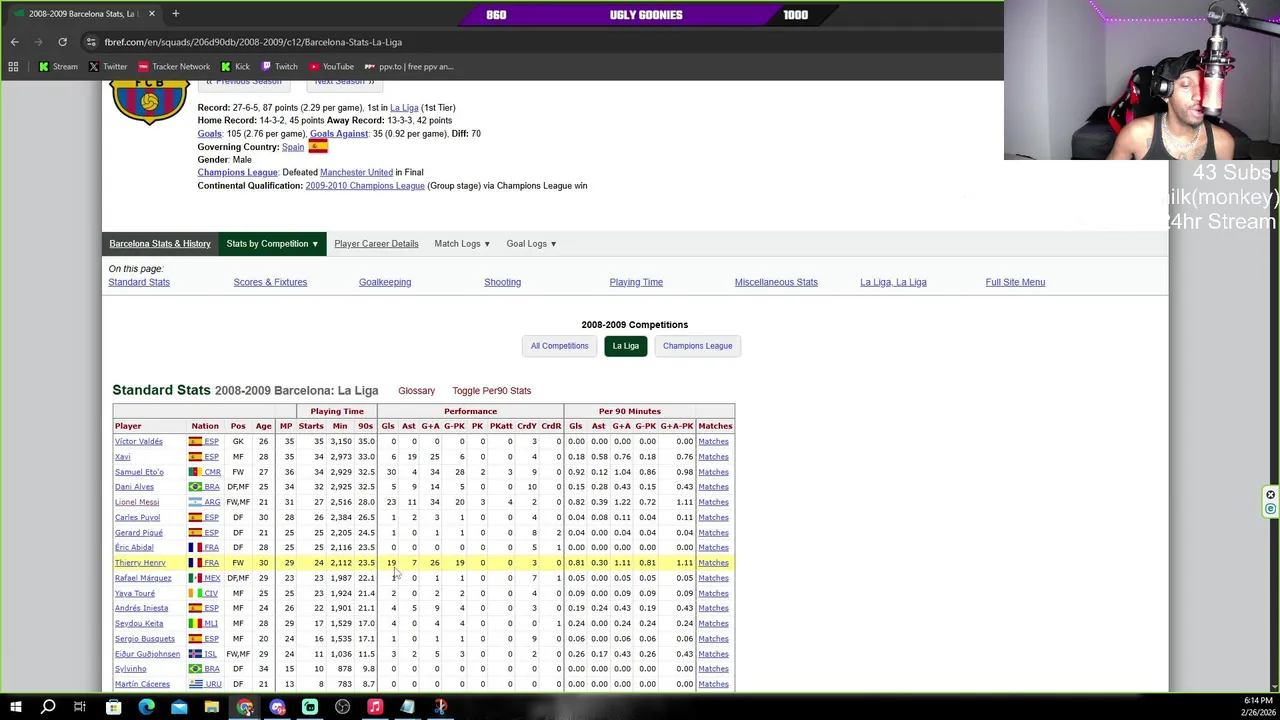Image resolution: width=1280 pixels, height=720 pixels.
Task: Open Lionel Messi player page
Action: [x=137, y=502]
